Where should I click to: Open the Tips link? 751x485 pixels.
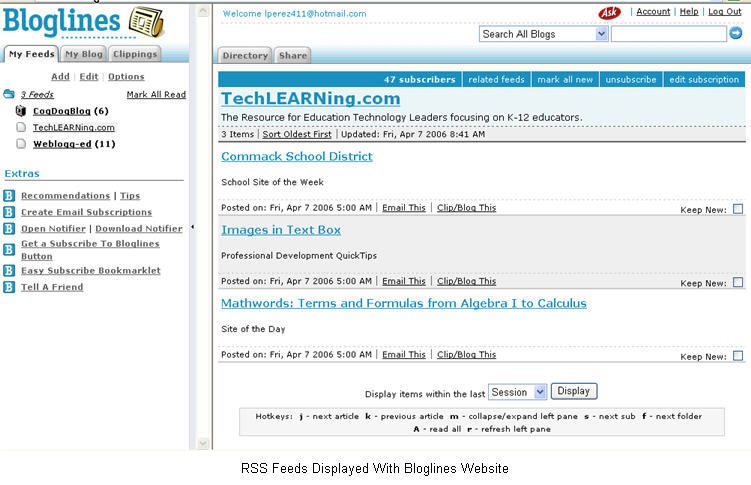coord(130,195)
